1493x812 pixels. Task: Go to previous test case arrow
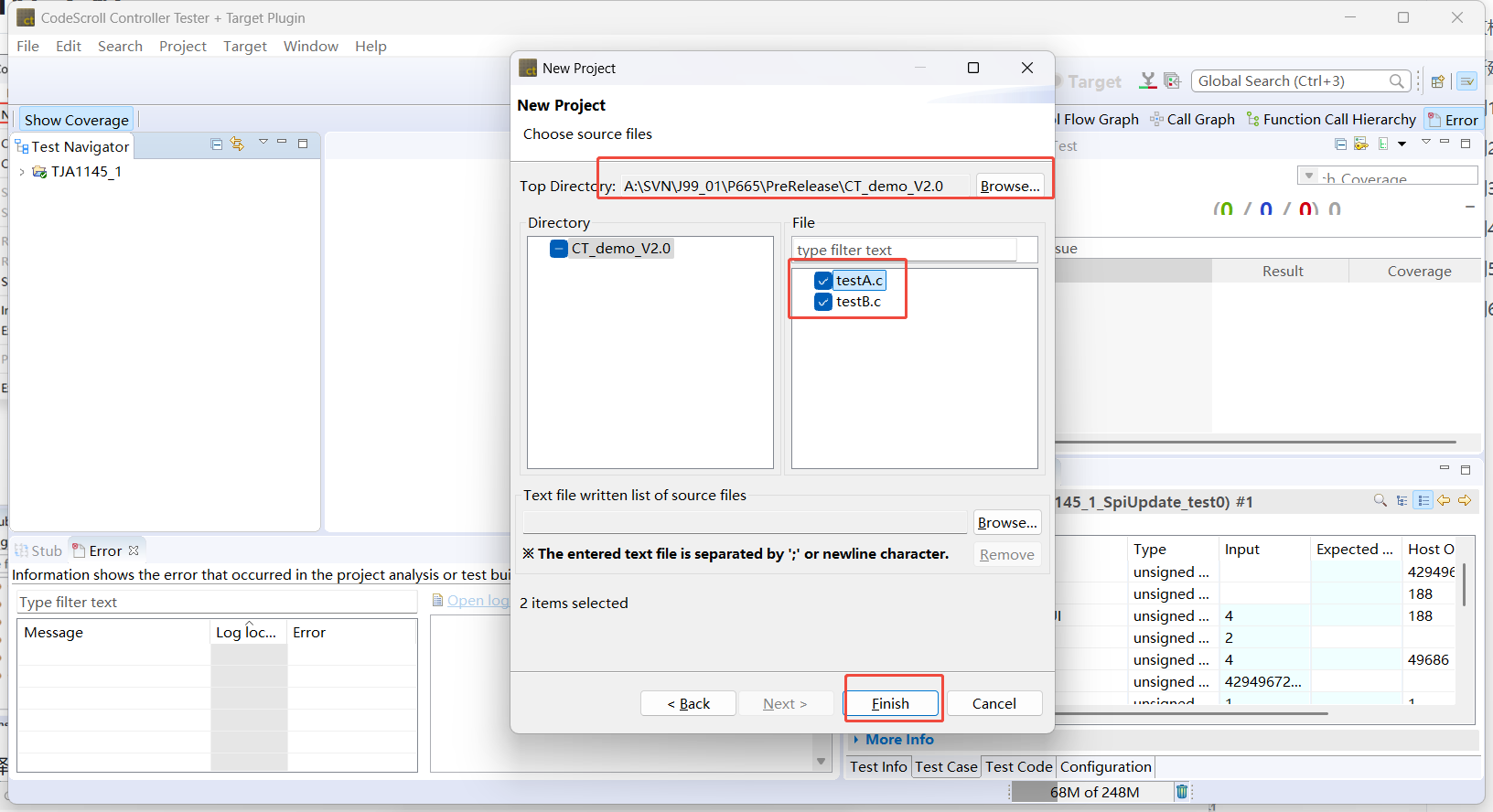[x=1445, y=500]
